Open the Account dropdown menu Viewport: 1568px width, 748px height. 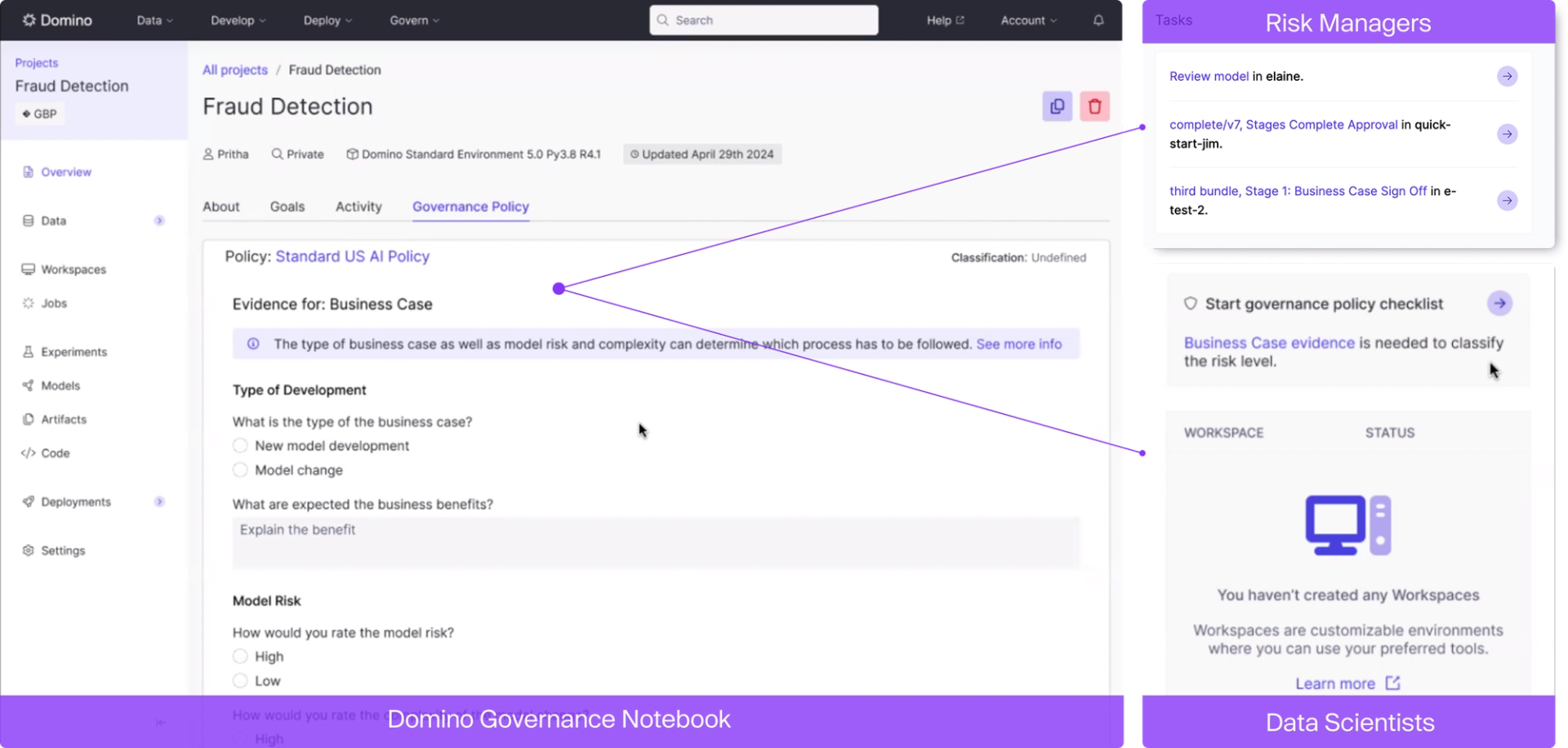click(1028, 20)
